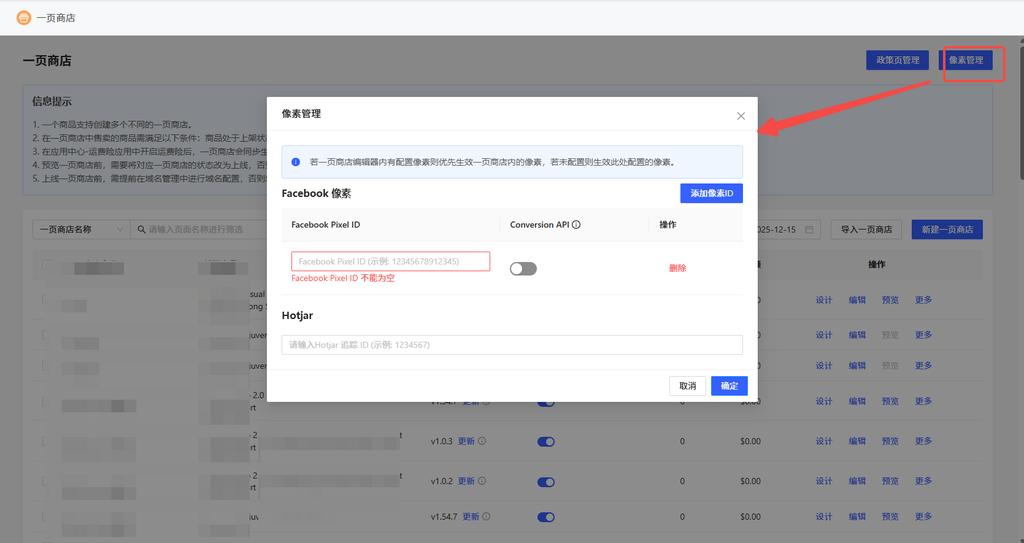Click the orange 一页商店 logo icon
This screenshot has width=1024, height=543.
tap(24, 17)
